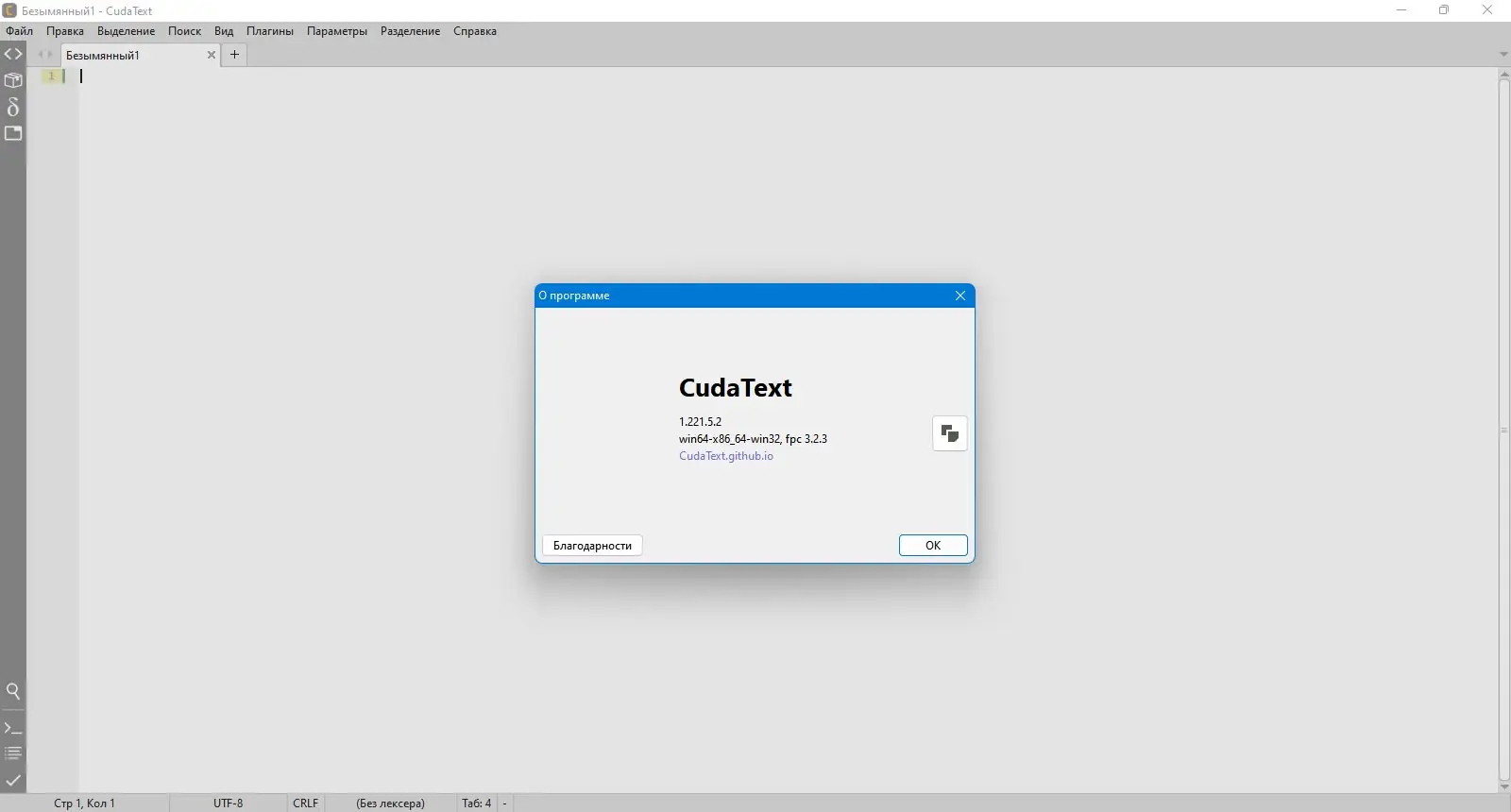
Task: Open the Tabs panel sidebar icon
Action: coord(13,133)
